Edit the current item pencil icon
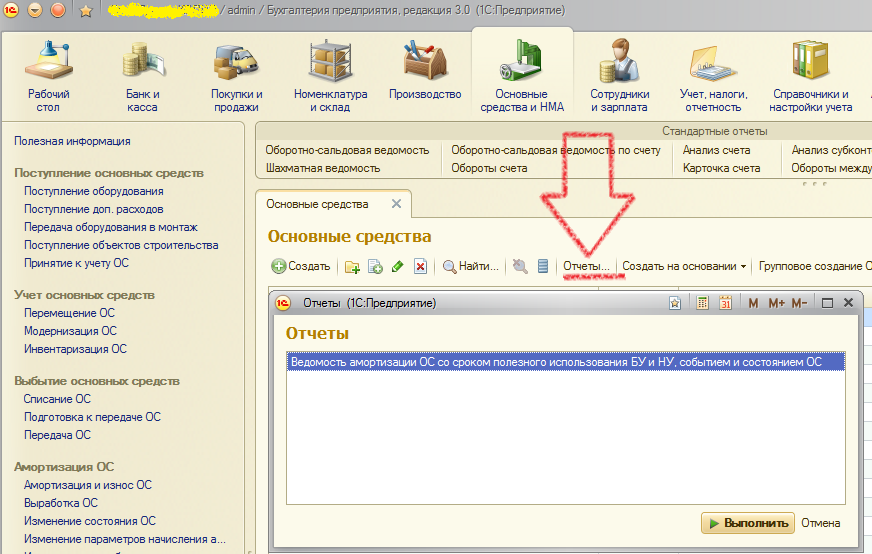This screenshot has height=554, width=872. click(x=397, y=267)
